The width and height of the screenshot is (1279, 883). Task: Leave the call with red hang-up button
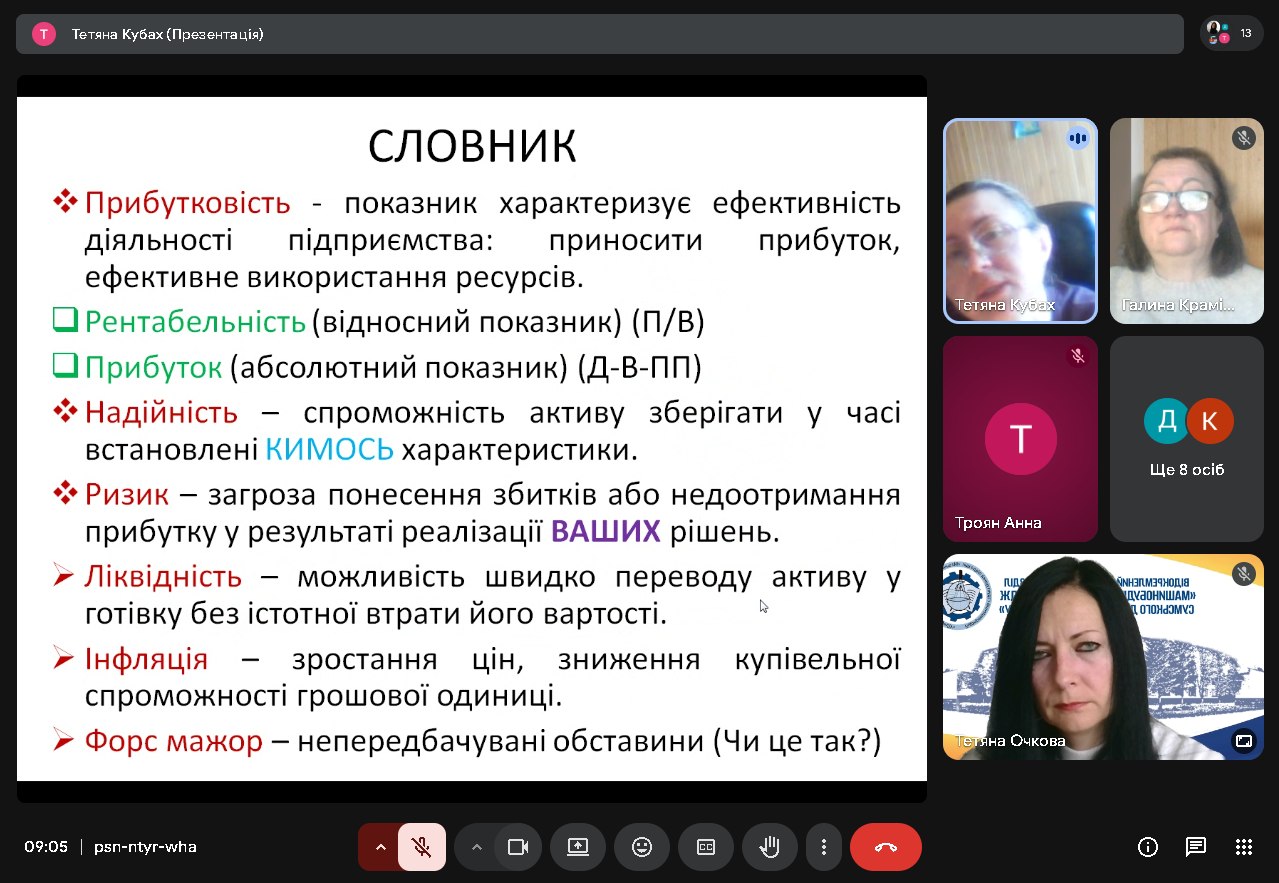(885, 847)
